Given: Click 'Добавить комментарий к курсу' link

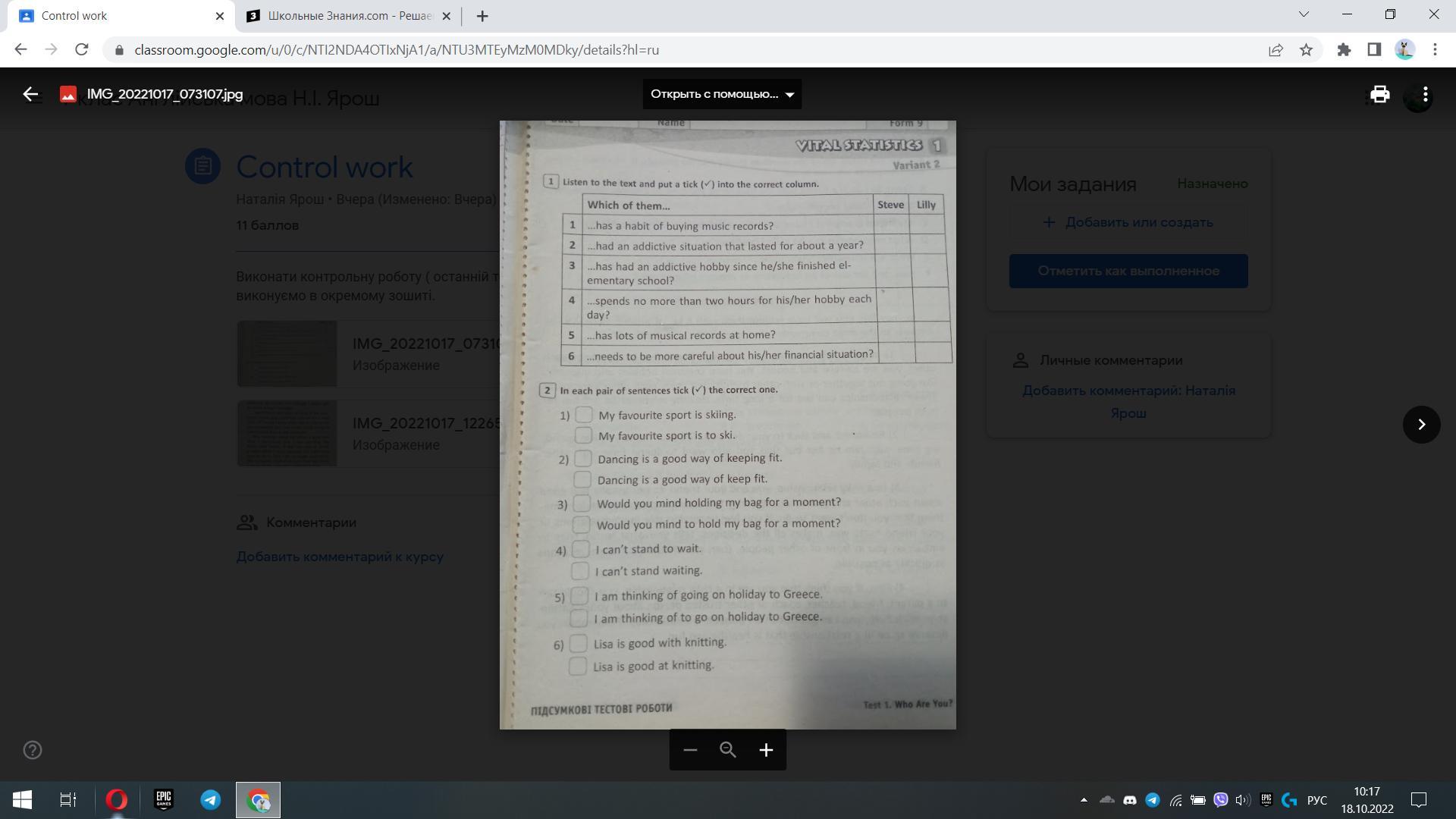Looking at the screenshot, I should pos(340,557).
